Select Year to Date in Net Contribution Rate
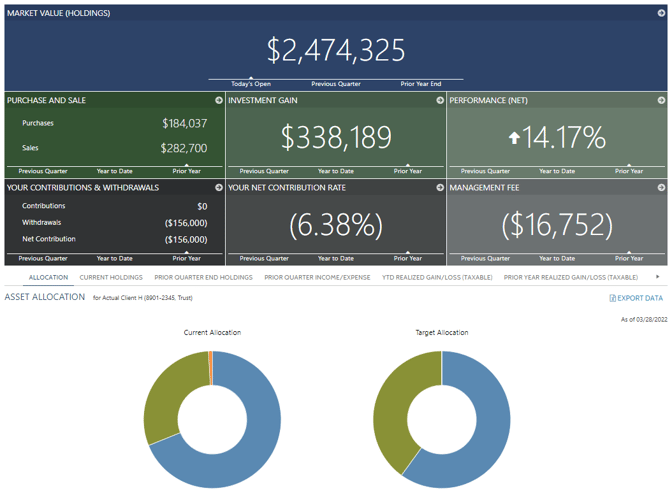 (336, 258)
